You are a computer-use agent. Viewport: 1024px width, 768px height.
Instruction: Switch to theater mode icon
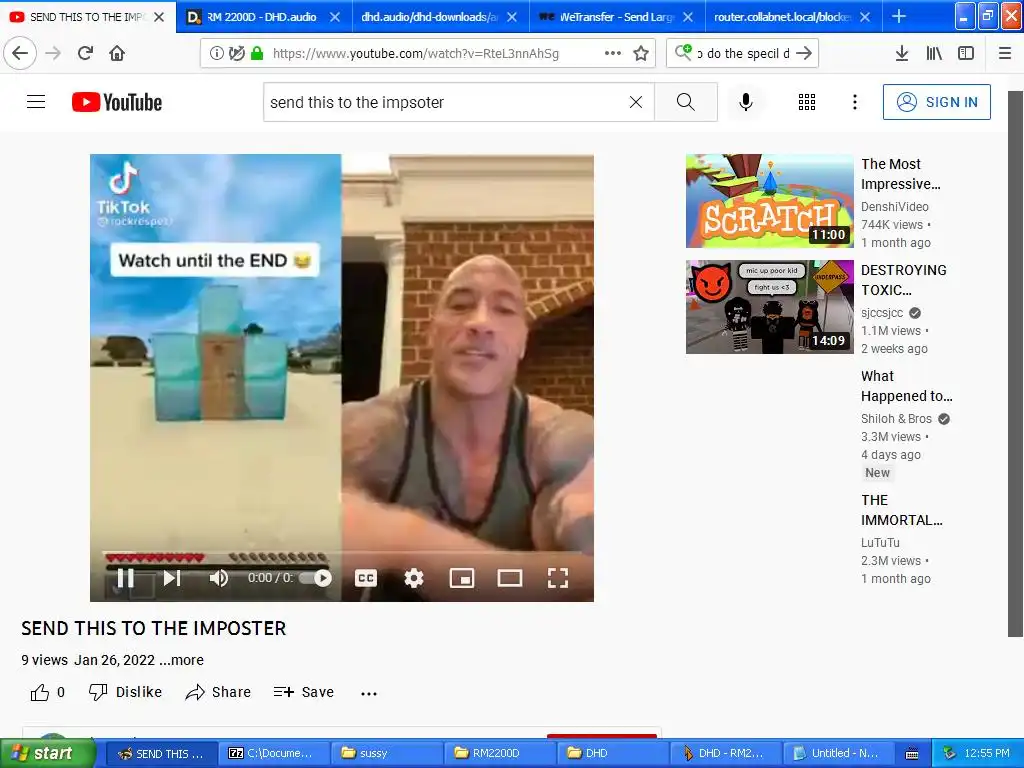click(x=509, y=578)
